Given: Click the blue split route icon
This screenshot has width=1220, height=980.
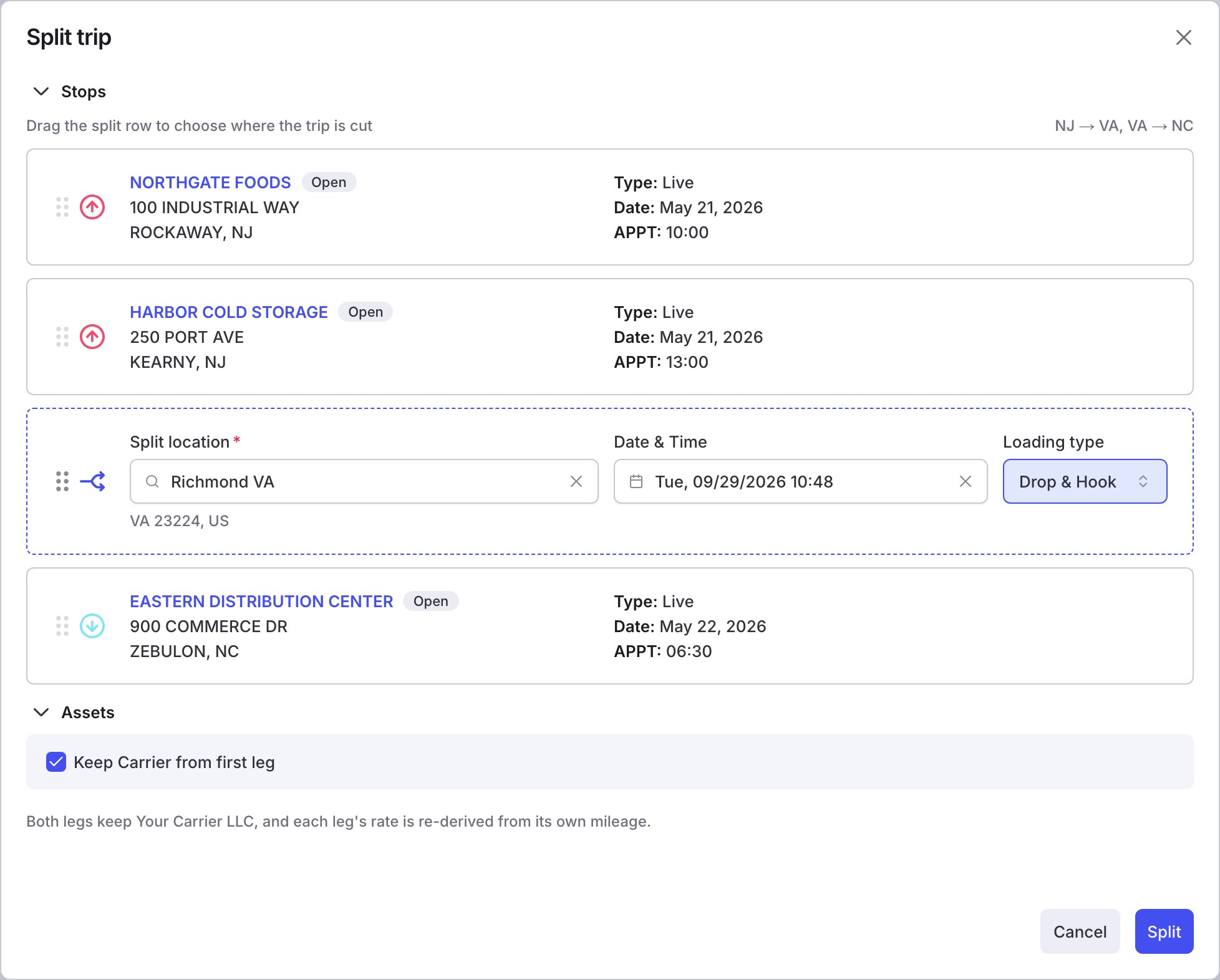Looking at the screenshot, I should pos(92,481).
